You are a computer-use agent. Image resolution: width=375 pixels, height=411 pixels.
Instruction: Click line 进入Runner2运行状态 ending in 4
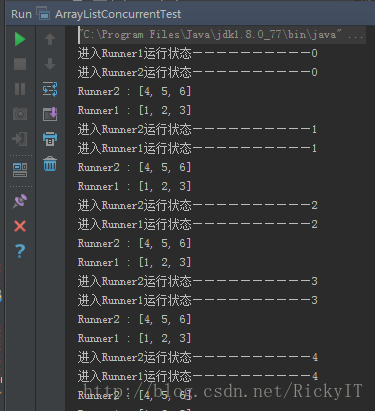[x=197, y=357]
